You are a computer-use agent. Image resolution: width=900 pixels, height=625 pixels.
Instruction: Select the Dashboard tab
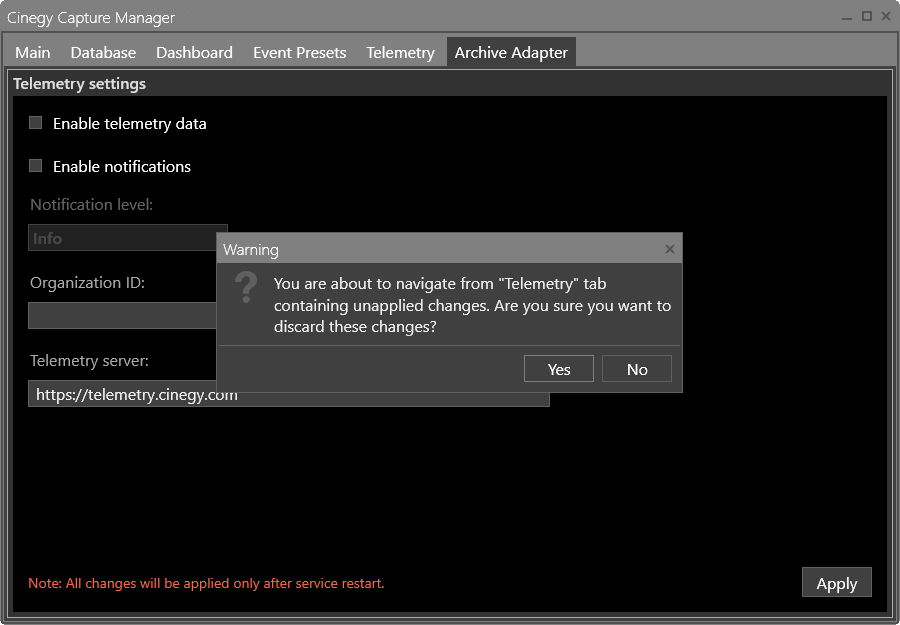[x=194, y=52]
